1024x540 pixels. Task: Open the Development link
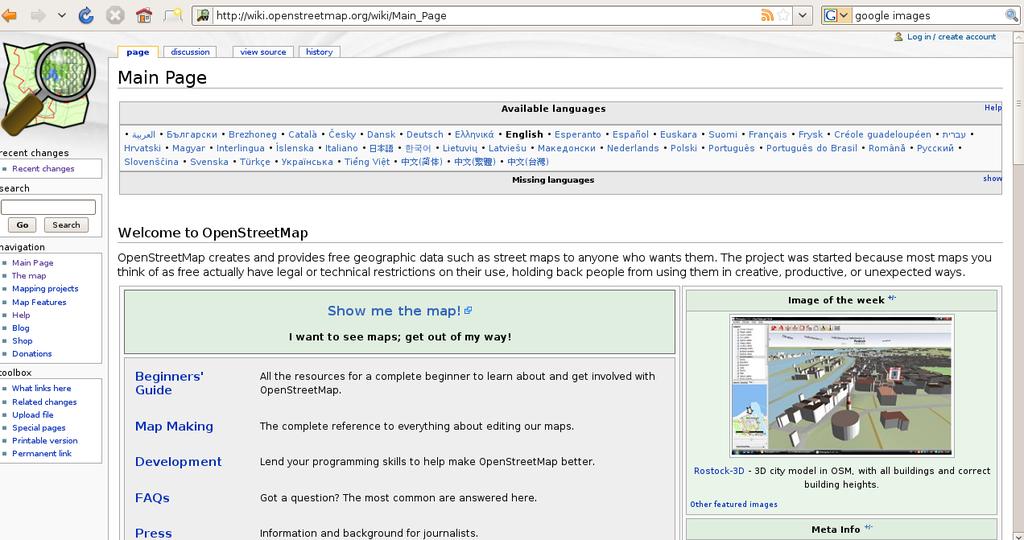point(178,462)
